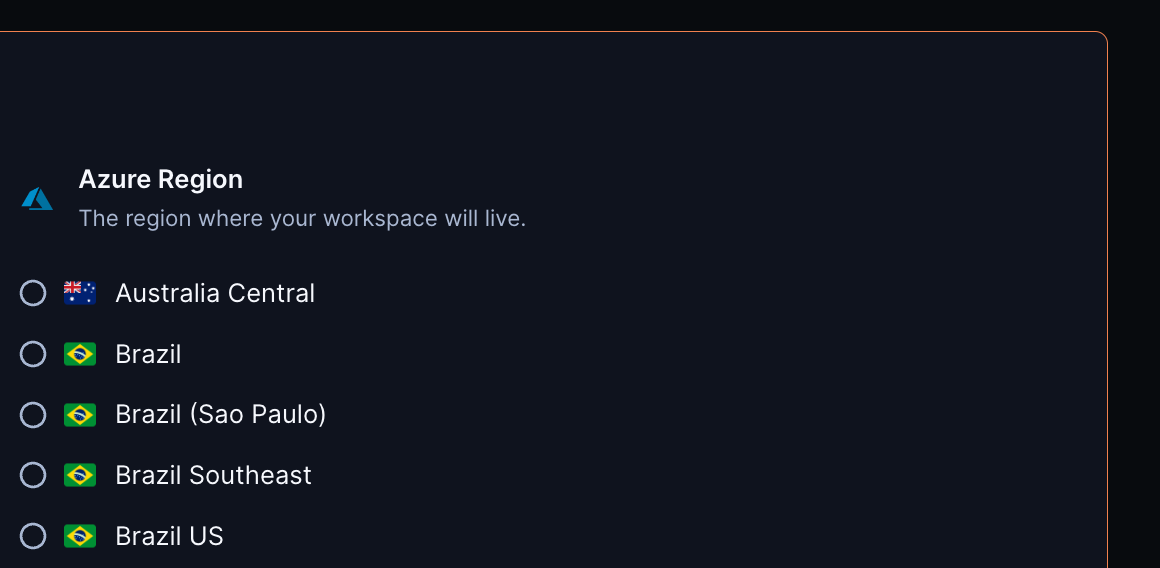Click the flag beside the plain Brazil option
Image resolution: width=1160 pixels, height=568 pixels.
[80, 354]
